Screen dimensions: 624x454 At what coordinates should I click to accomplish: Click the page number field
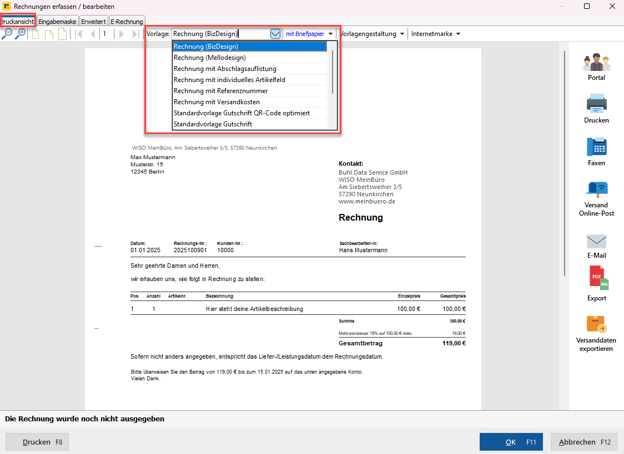[x=107, y=34]
